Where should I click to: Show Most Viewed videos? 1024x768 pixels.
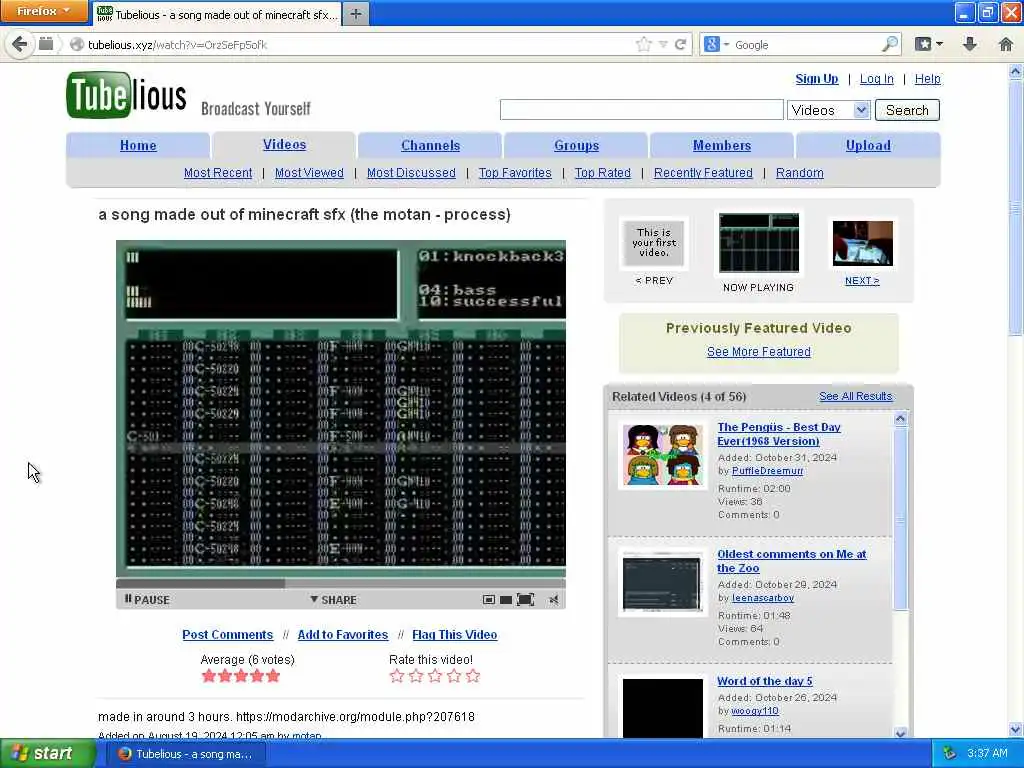pos(309,172)
